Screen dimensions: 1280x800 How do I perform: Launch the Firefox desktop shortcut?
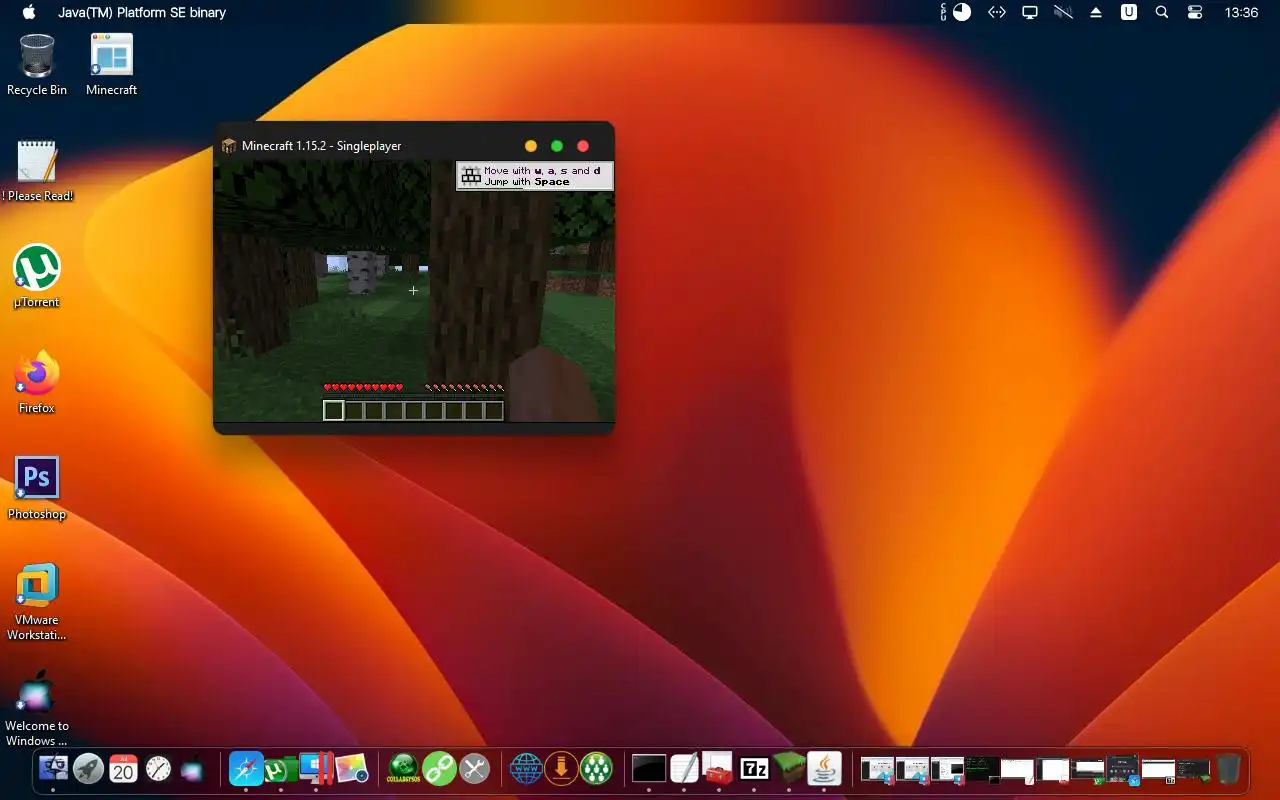pos(37,382)
